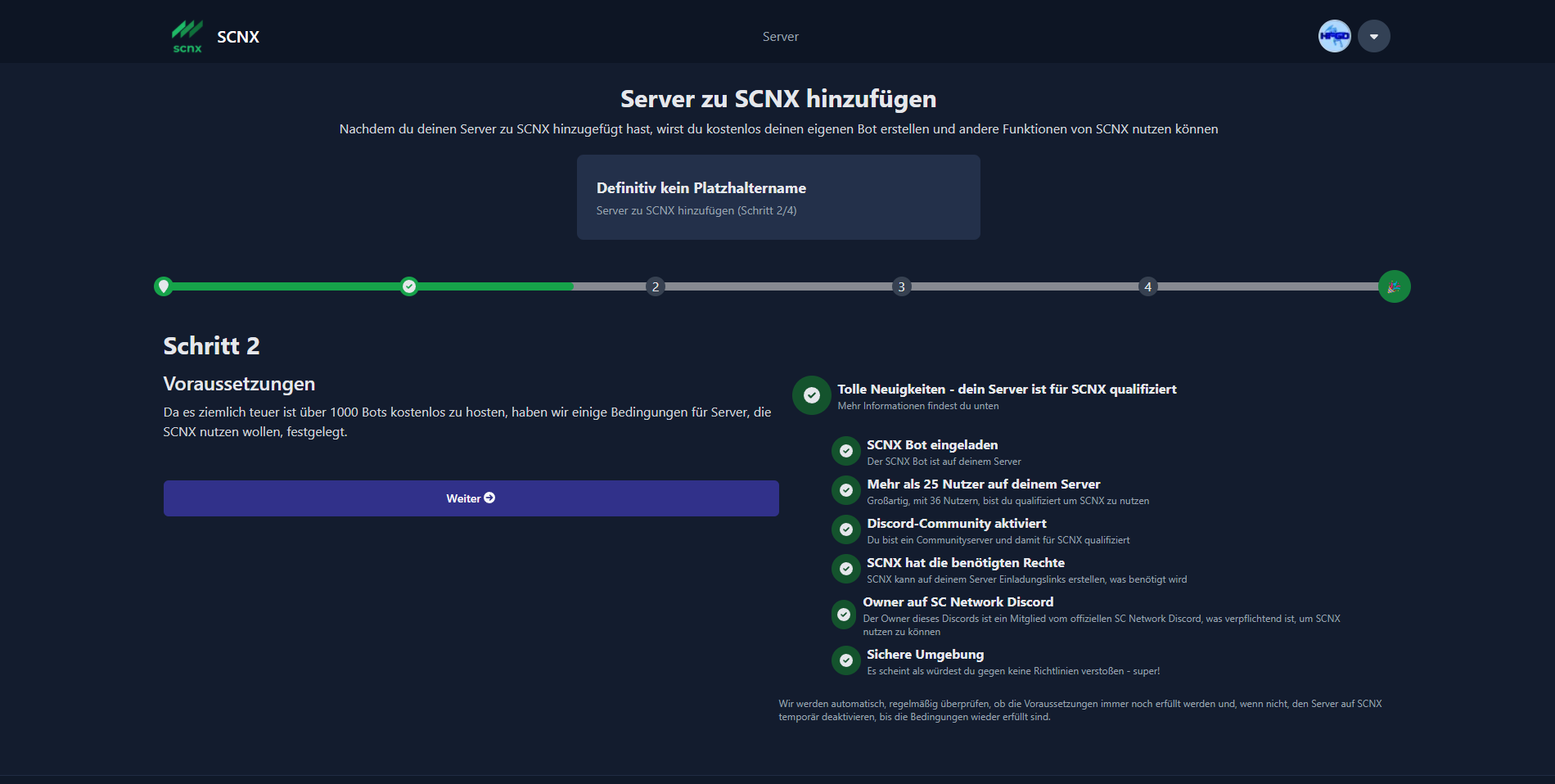Screen dimensions: 1555x784
Task: Click the 'Server zu SCNX hinzufügen' page heading
Action: point(778,99)
